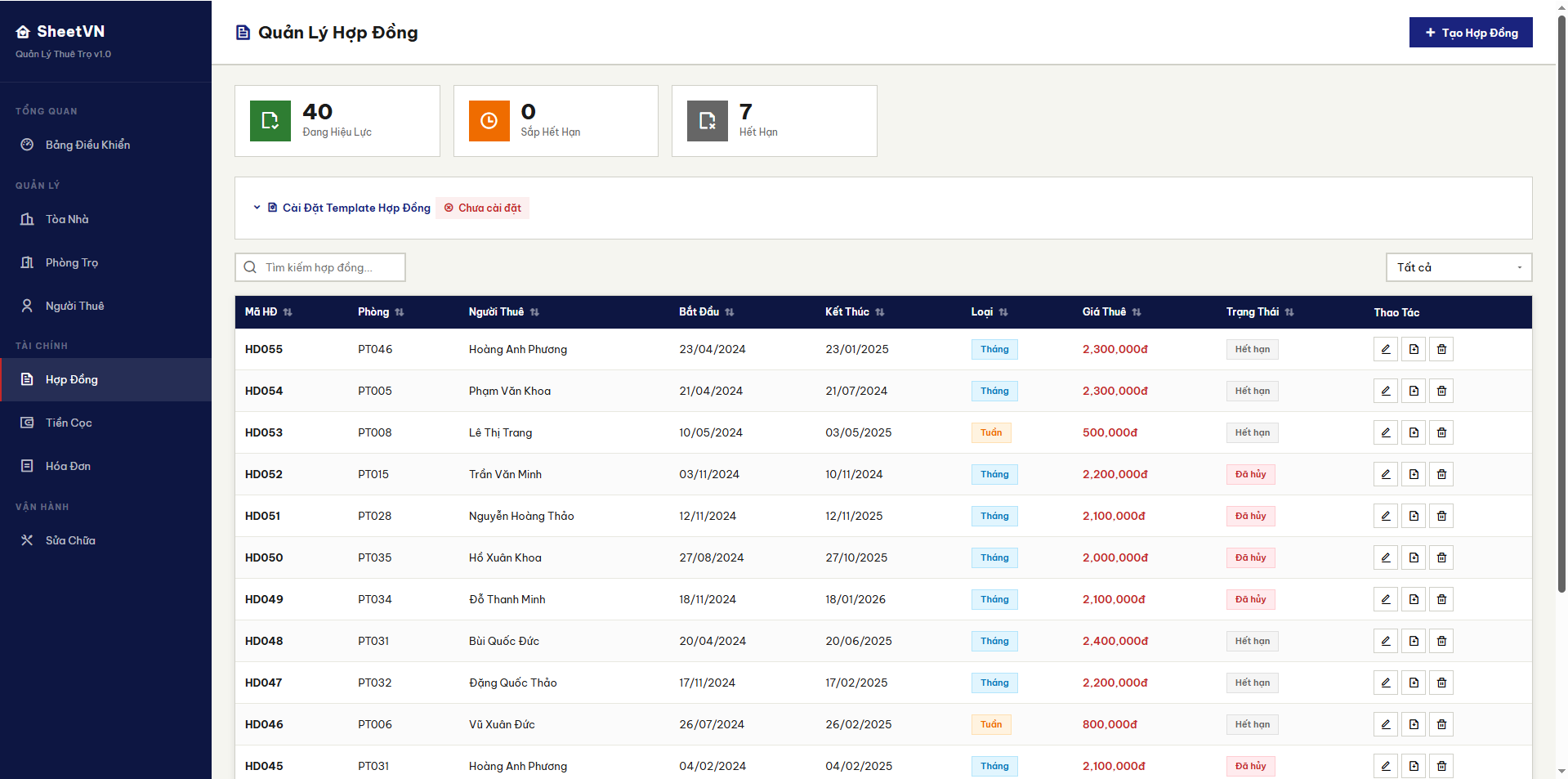The width and height of the screenshot is (1568, 779).
Task: Click price 800,000đ for HD046
Action: point(1110,724)
